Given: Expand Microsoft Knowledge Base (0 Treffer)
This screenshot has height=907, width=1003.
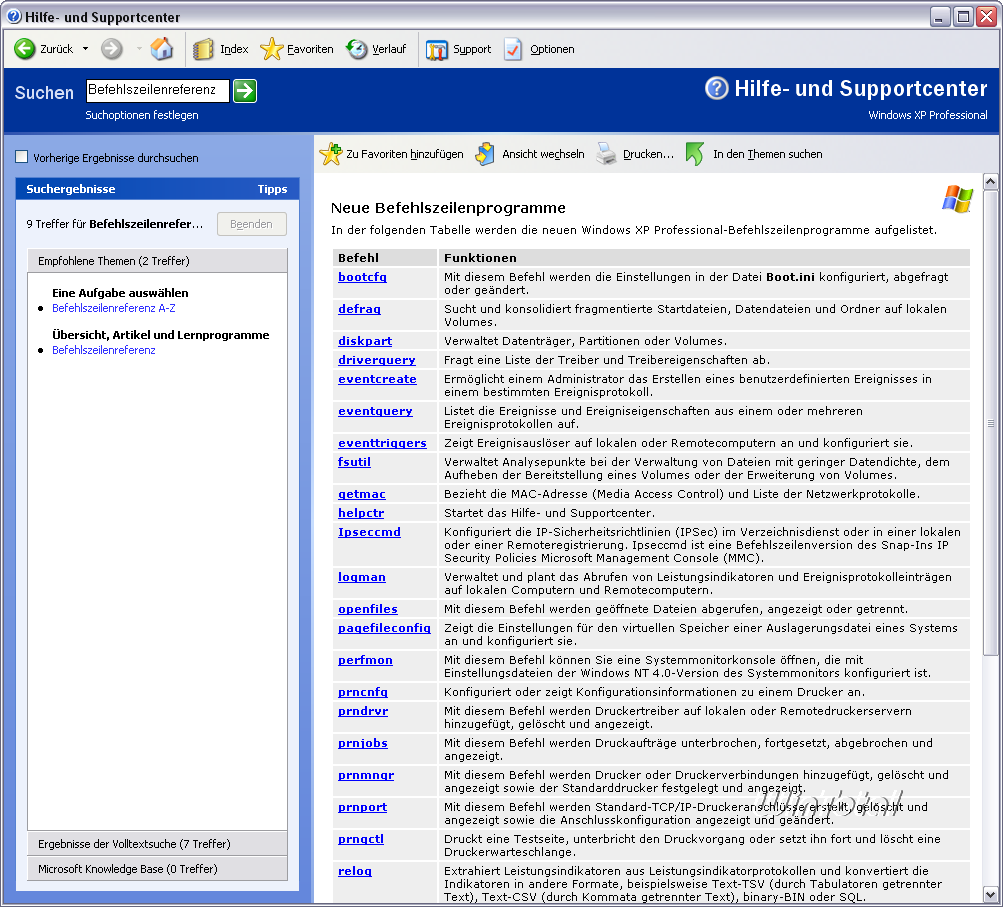Looking at the screenshot, I should click(x=157, y=869).
